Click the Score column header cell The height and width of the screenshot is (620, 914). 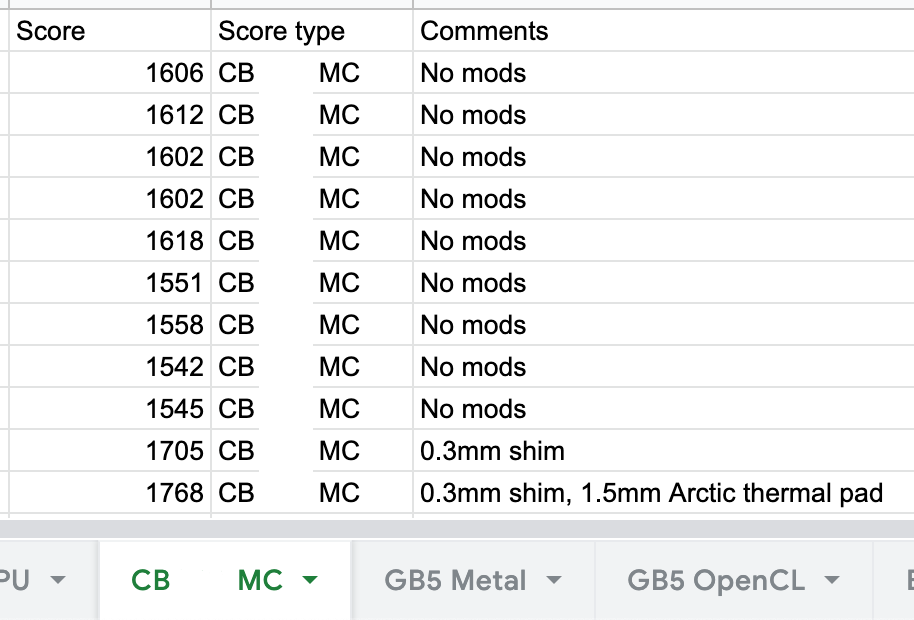coord(110,31)
